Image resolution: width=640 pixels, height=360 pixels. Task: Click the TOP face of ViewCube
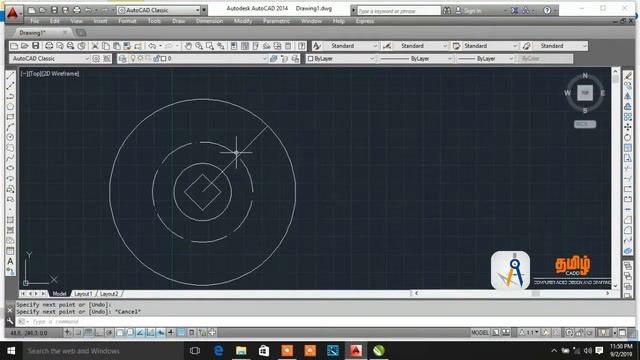[x=585, y=93]
